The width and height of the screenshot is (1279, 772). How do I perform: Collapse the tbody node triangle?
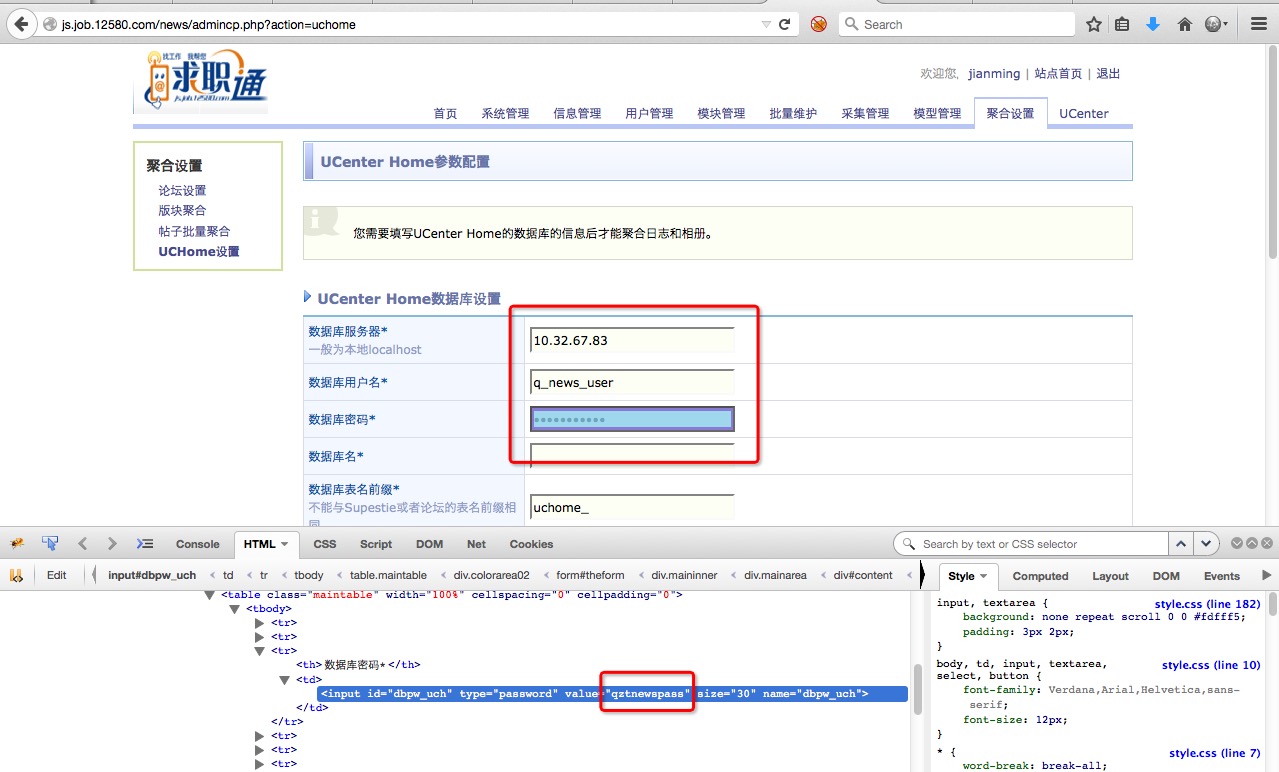(x=235, y=609)
